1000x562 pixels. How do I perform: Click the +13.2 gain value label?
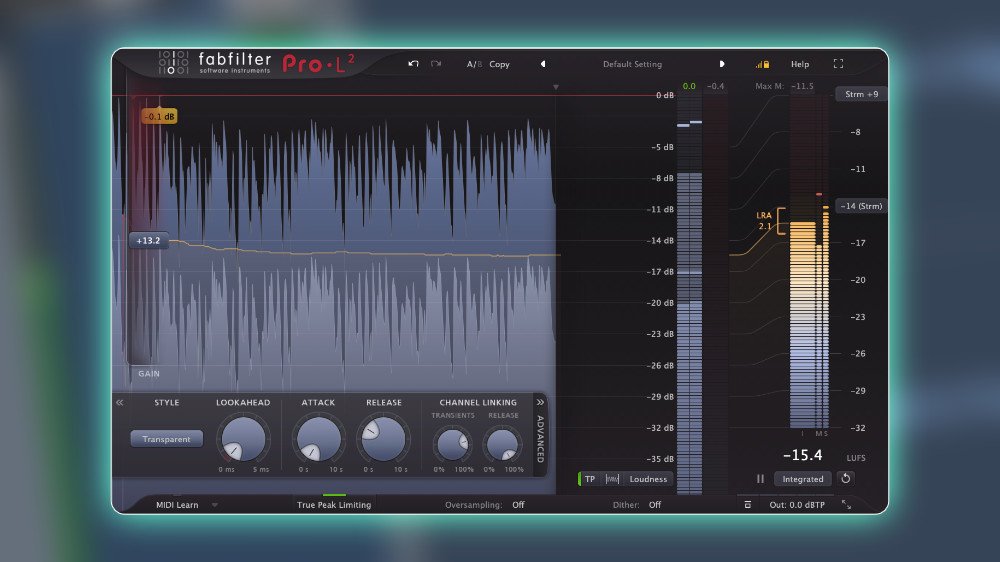coord(148,240)
